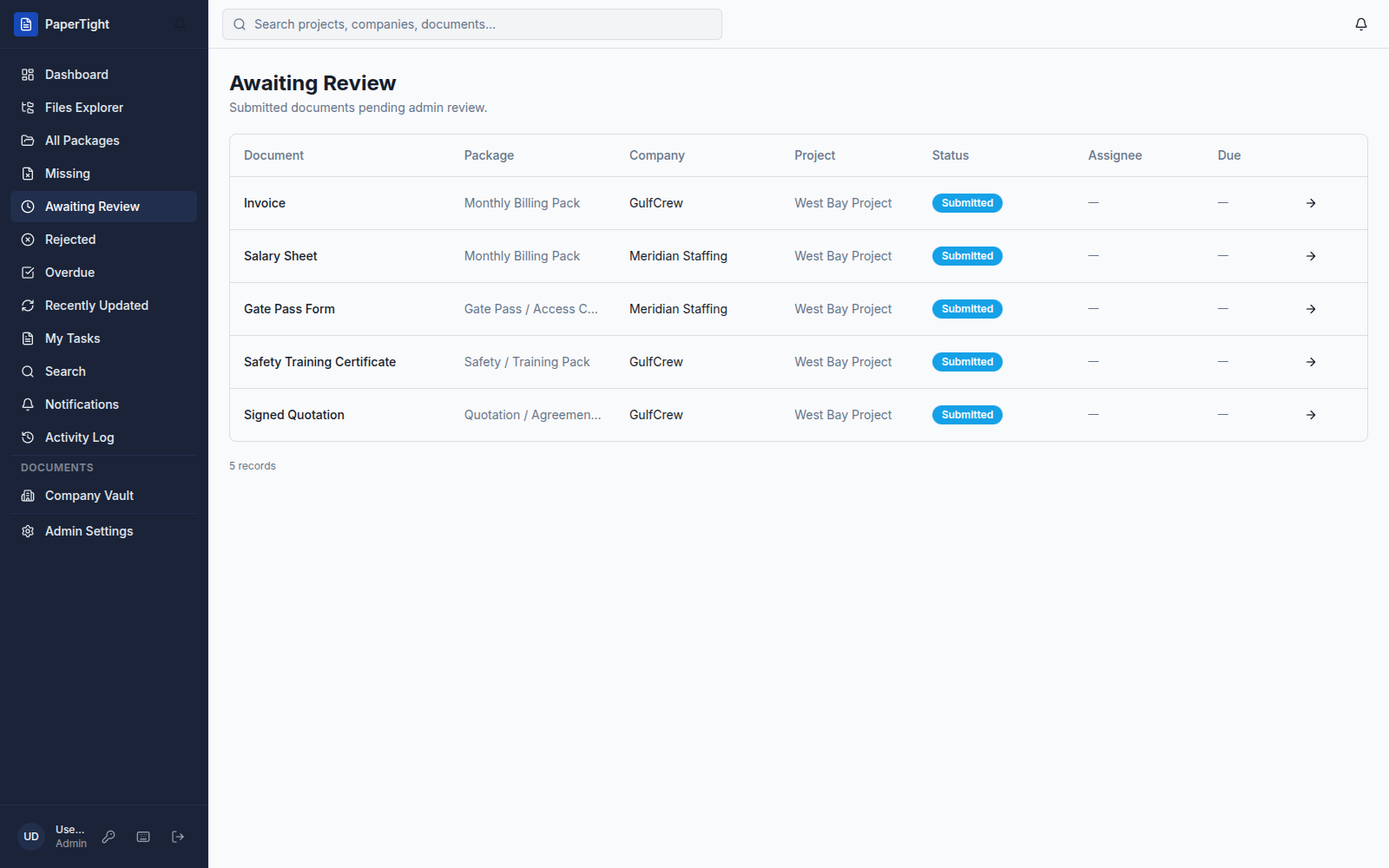Click Monthly Billing Pack in Salary Sheet row
Viewport: 1389px width, 868px height.
(x=522, y=256)
